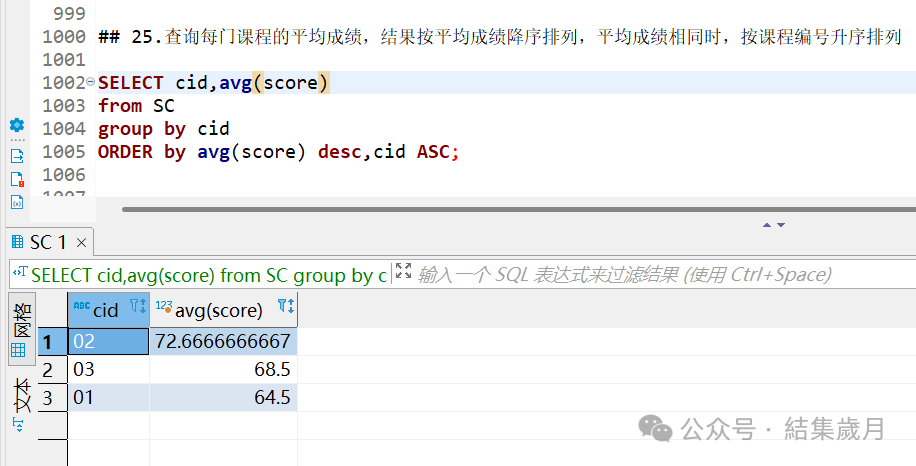Screen dimensions: 916x466
Task: Click the grid icon beneath the 网格 label
Action: click(x=18, y=350)
